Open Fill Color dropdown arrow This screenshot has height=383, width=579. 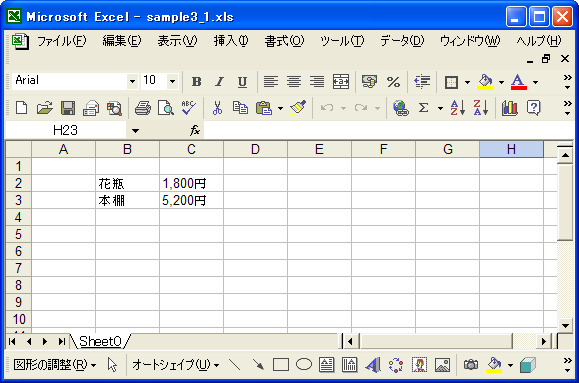point(501,82)
